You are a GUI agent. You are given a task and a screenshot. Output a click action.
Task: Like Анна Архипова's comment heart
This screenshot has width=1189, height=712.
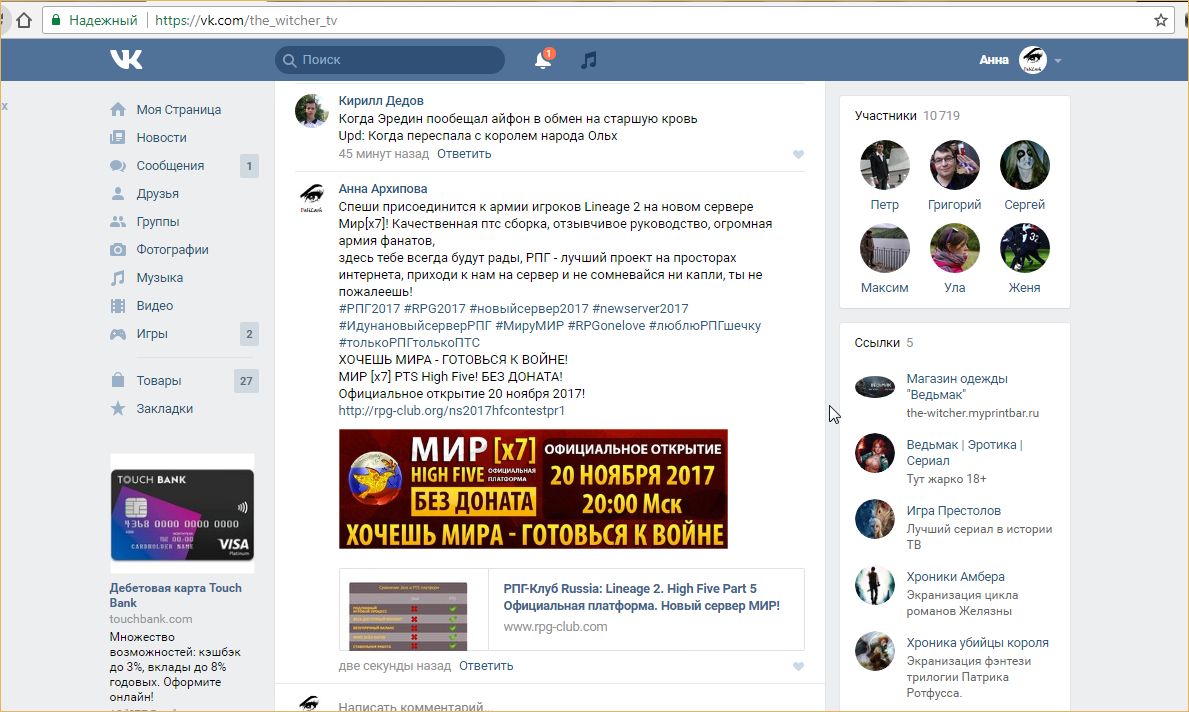[798, 667]
